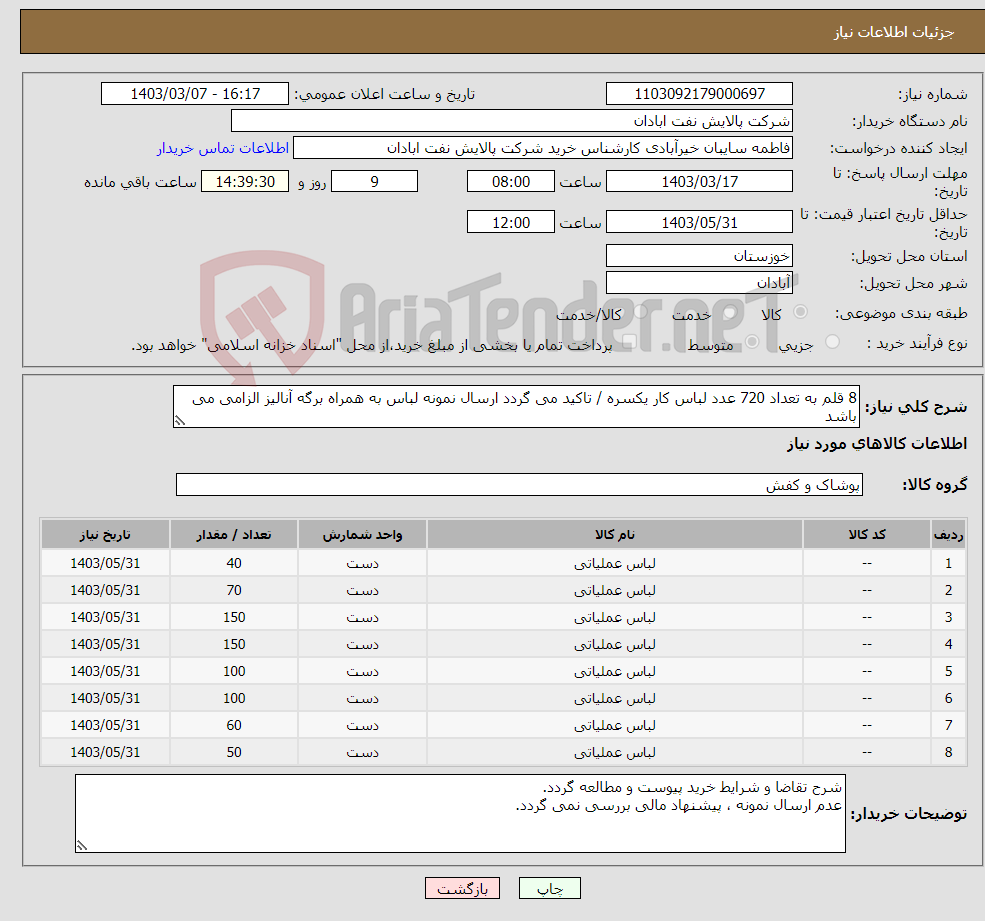
Task: Click the quantity 40 in row 1
Action: 234,564
